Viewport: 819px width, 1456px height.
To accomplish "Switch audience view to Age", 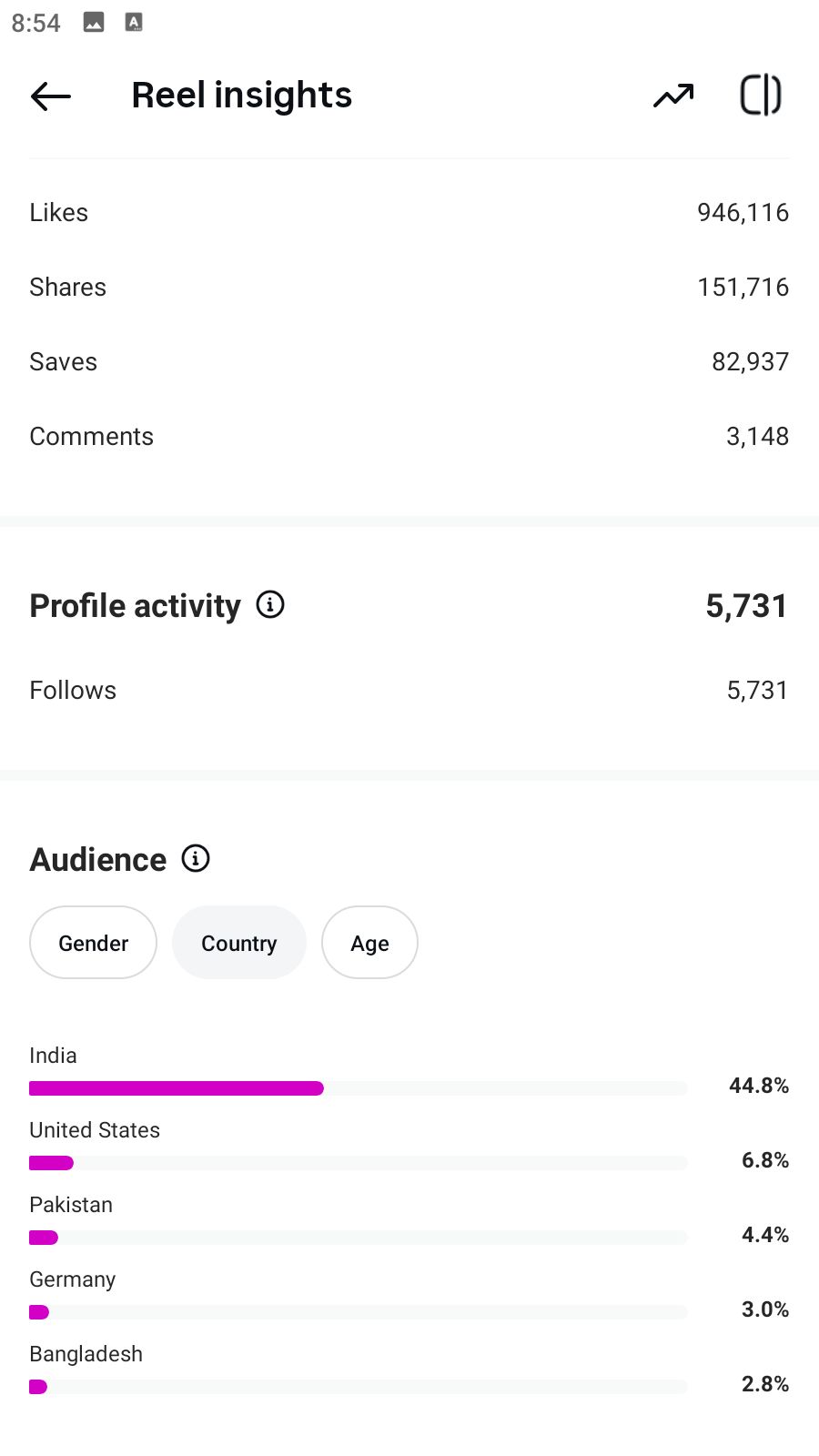I will 369,943.
